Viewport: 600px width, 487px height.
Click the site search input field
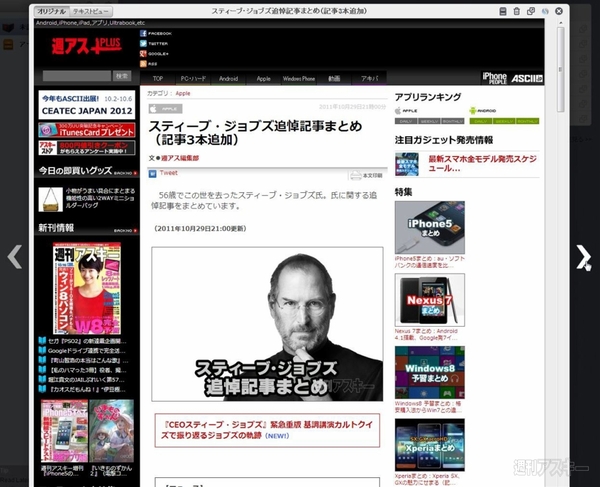[x=77, y=76]
